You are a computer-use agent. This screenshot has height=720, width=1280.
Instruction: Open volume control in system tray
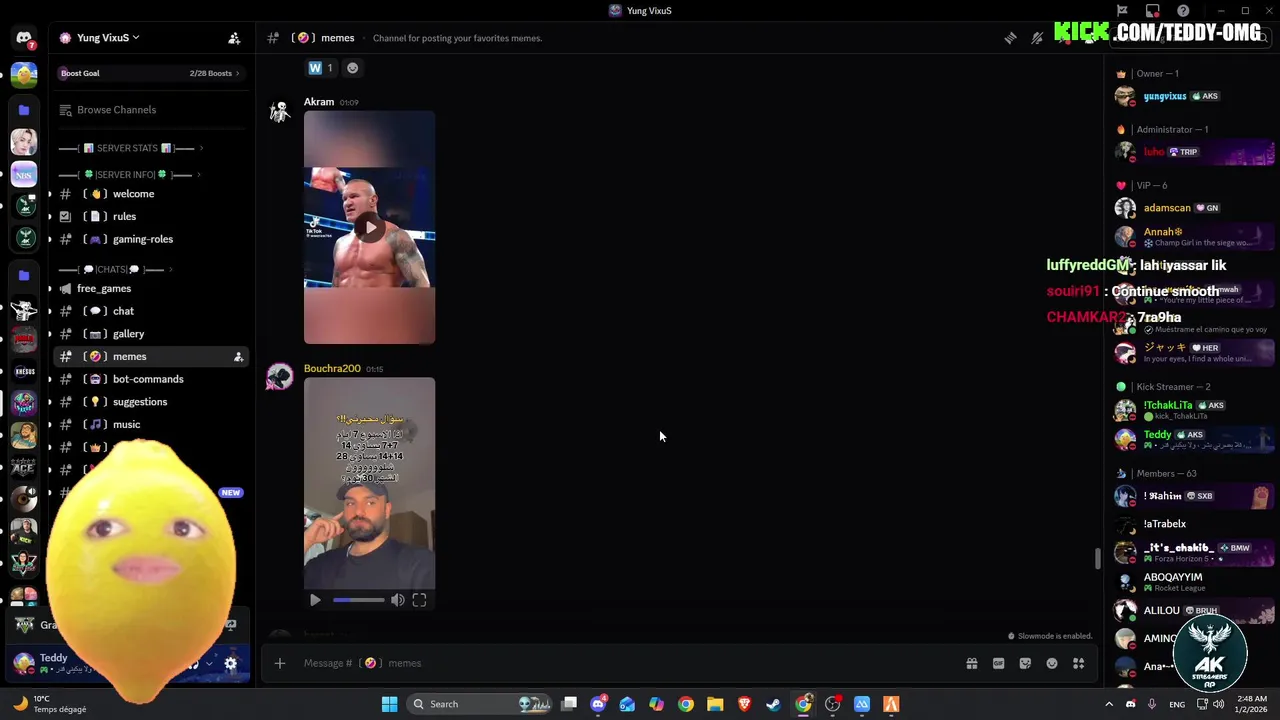[1220, 704]
